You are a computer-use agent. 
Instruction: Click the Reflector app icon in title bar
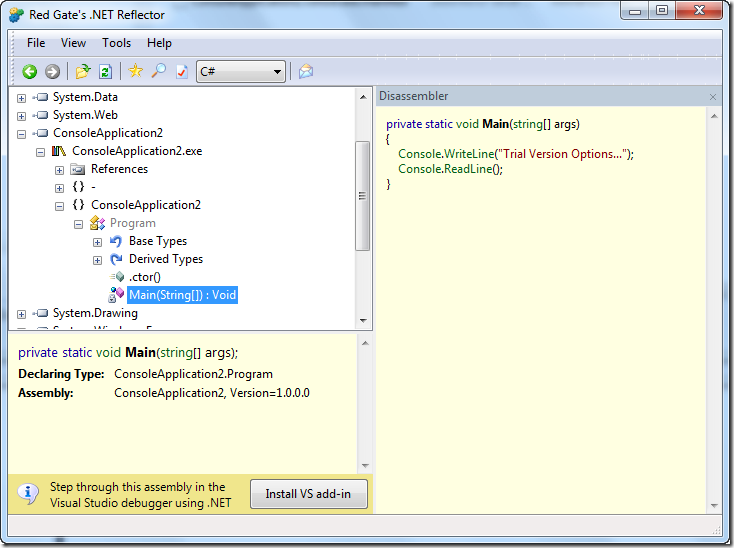[x=16, y=15]
